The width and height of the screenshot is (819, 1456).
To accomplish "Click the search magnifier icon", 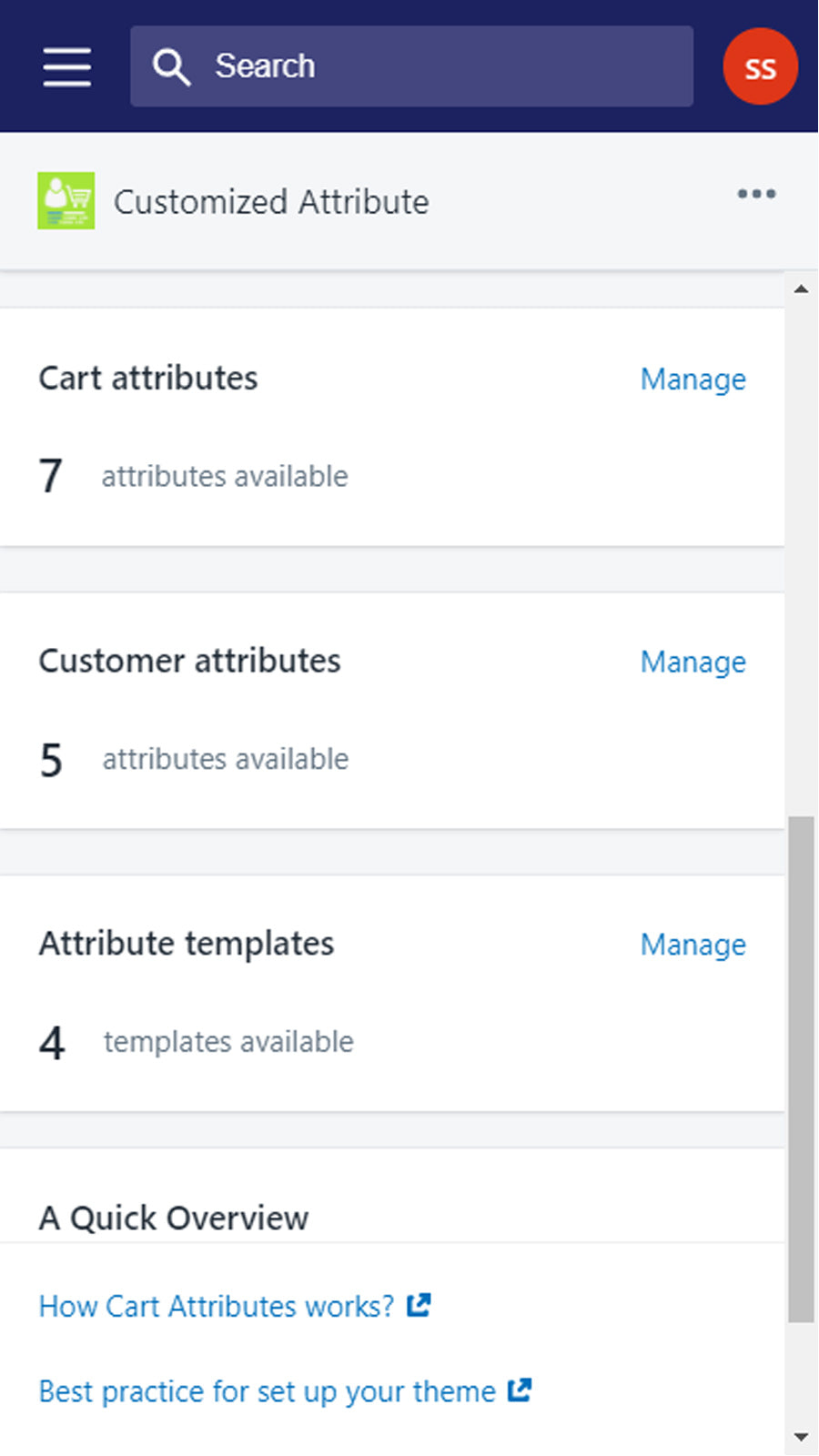I will pyautogui.click(x=171, y=67).
